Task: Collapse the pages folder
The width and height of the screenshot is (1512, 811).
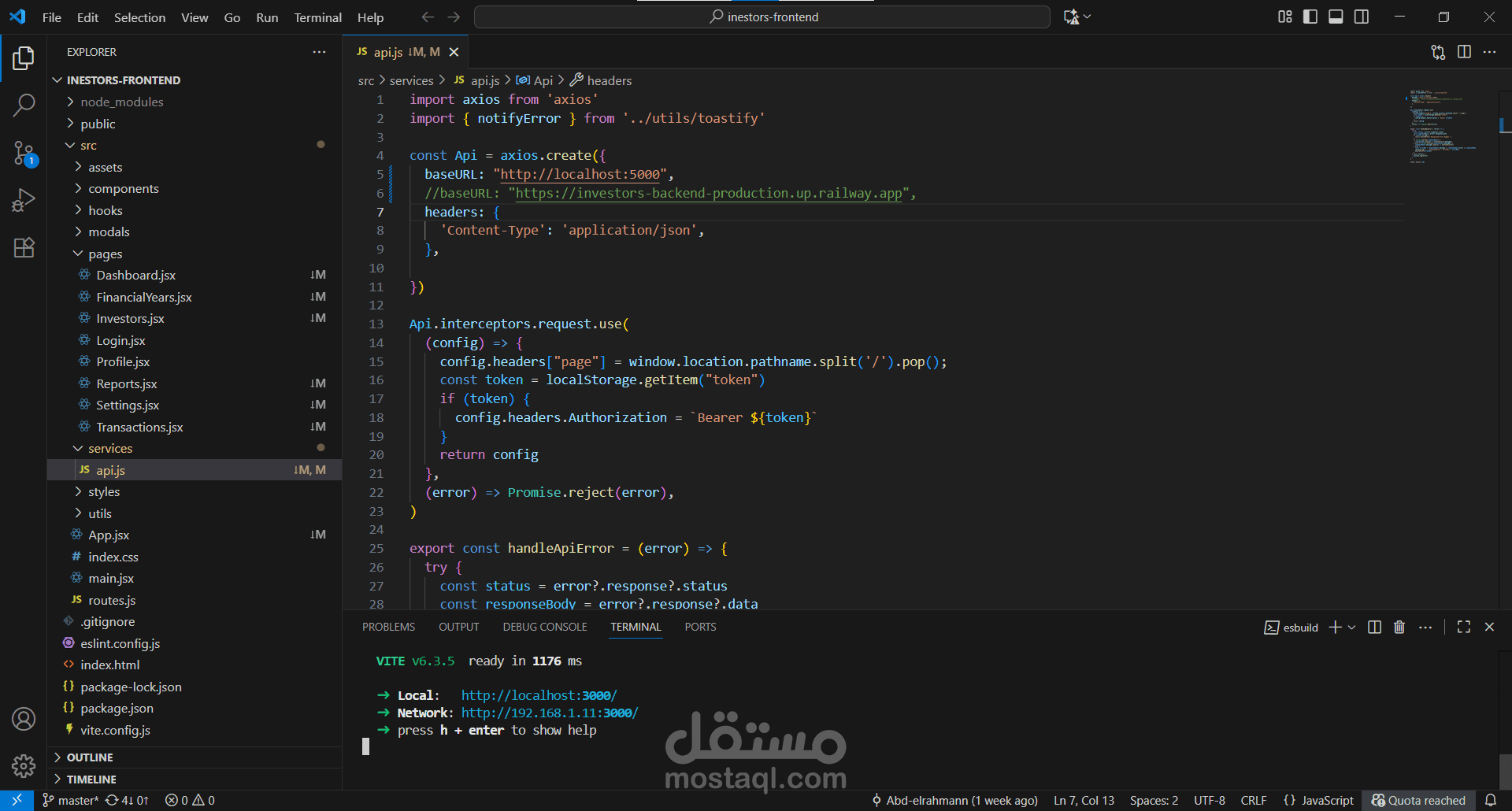Action: point(105,254)
